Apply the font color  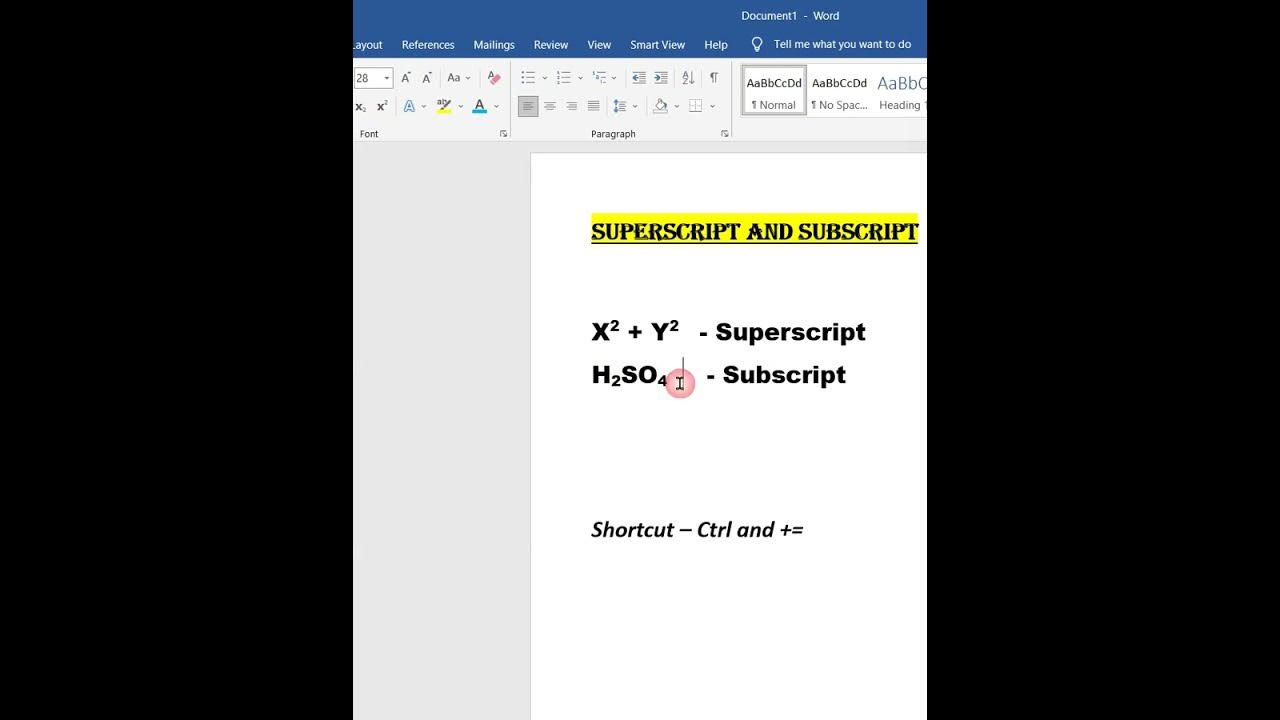click(x=480, y=106)
